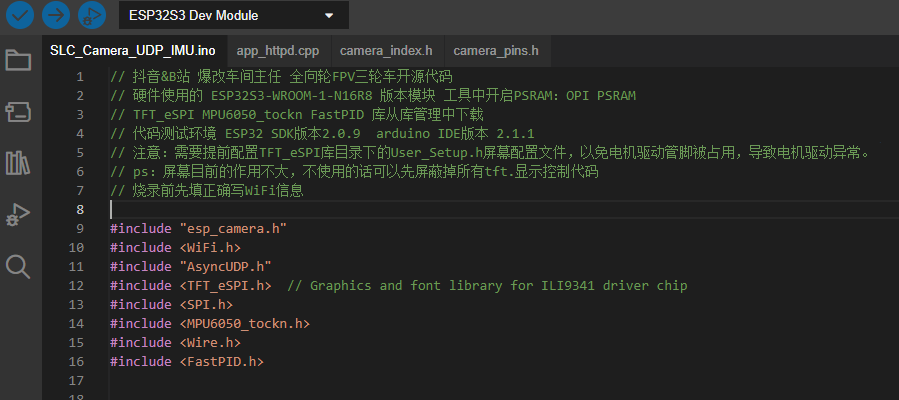
Task: Click the #include keyword on line 9
Action: click(x=140, y=228)
